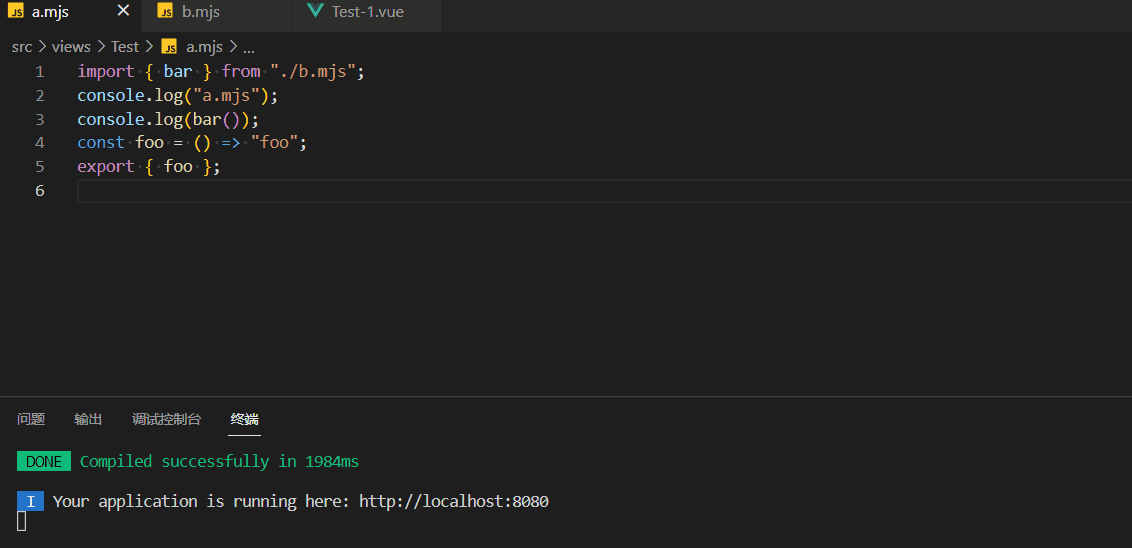Click foo identifier on line 5
Screen dimensions: 1132x548
[178, 167]
